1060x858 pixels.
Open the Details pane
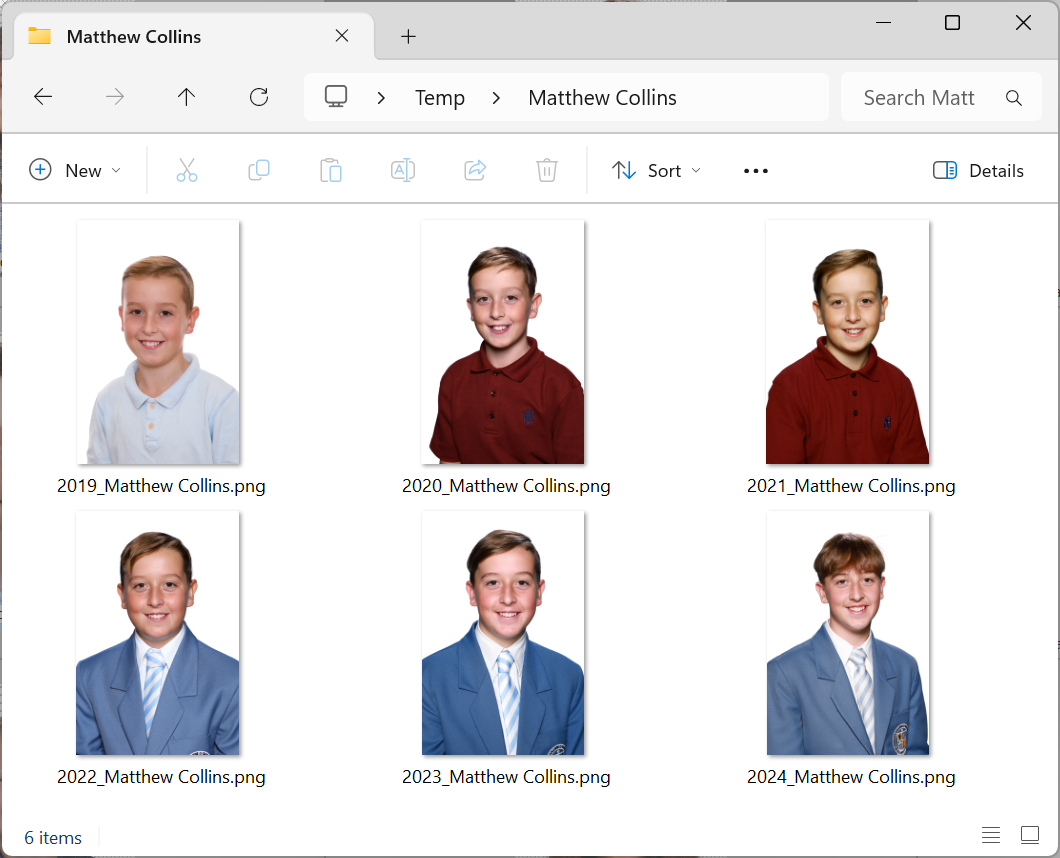pos(978,170)
